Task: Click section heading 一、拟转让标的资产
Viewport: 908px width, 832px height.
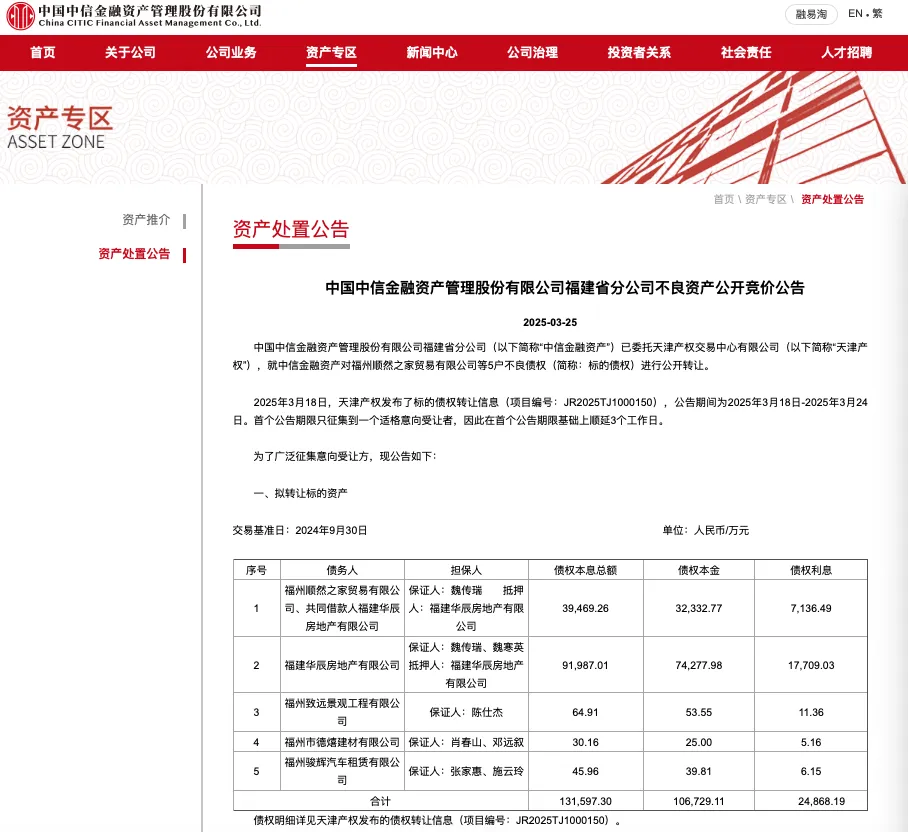Action: (x=301, y=493)
